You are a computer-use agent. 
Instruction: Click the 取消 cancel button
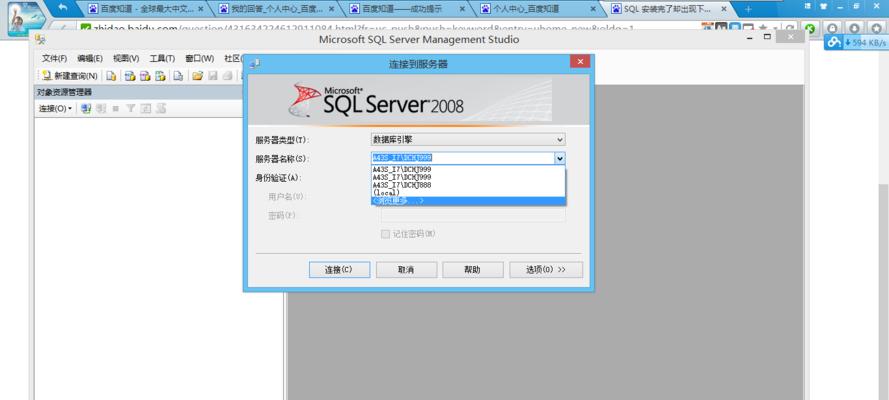(x=406, y=270)
